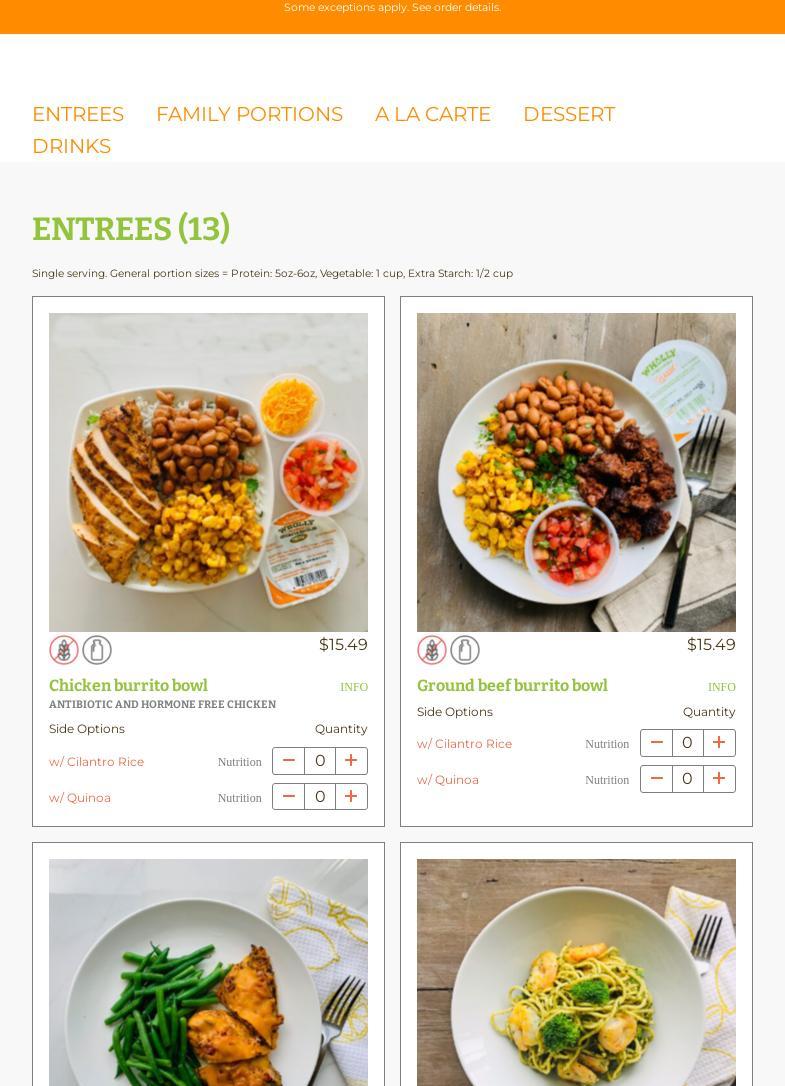Decrease Chicken bowl Cilantro Rice quantity
The width and height of the screenshot is (785, 1086).
pyautogui.click(x=288, y=761)
